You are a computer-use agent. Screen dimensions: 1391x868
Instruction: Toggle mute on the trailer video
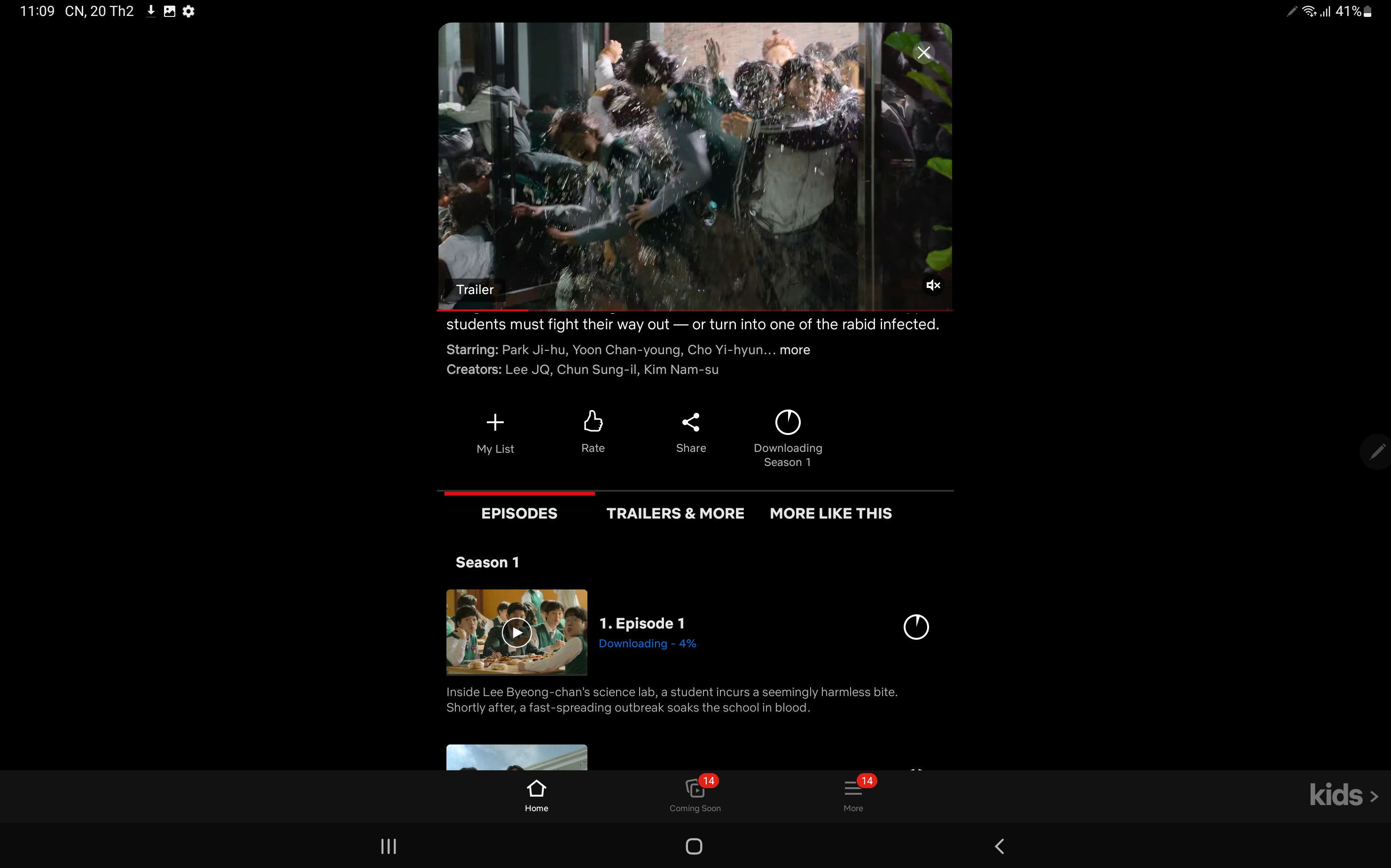(x=931, y=285)
